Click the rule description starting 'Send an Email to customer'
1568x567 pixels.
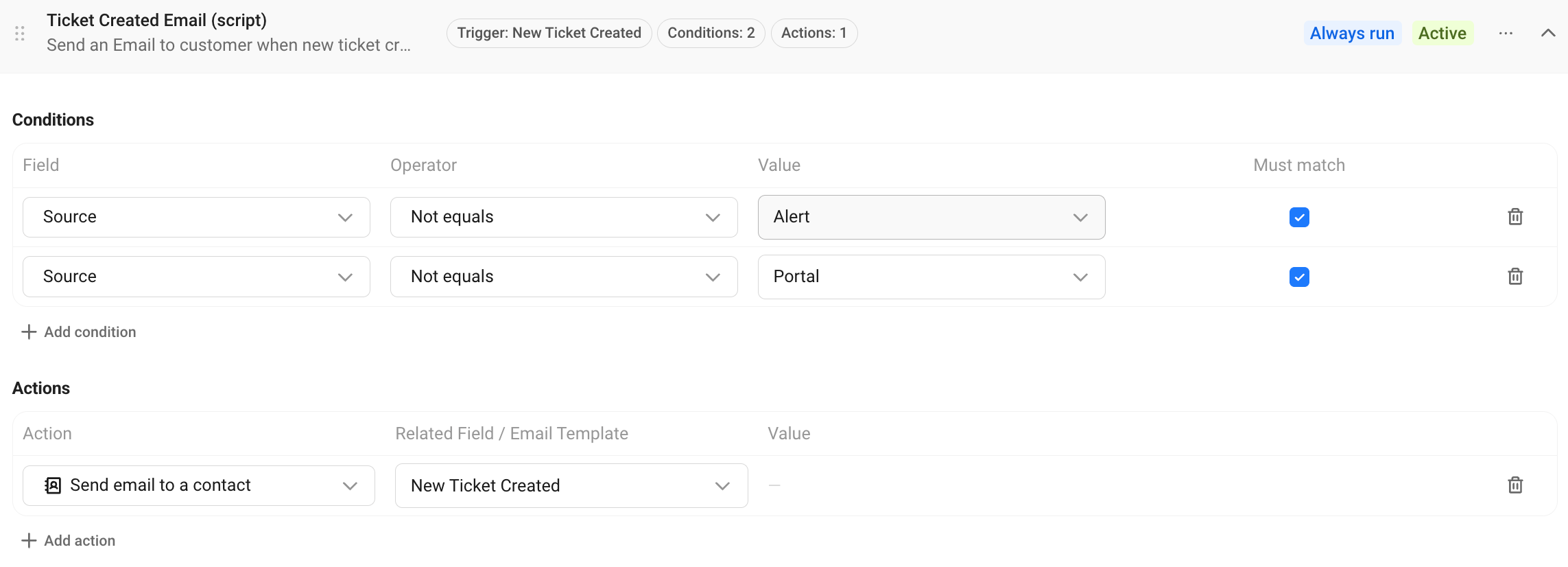228,45
